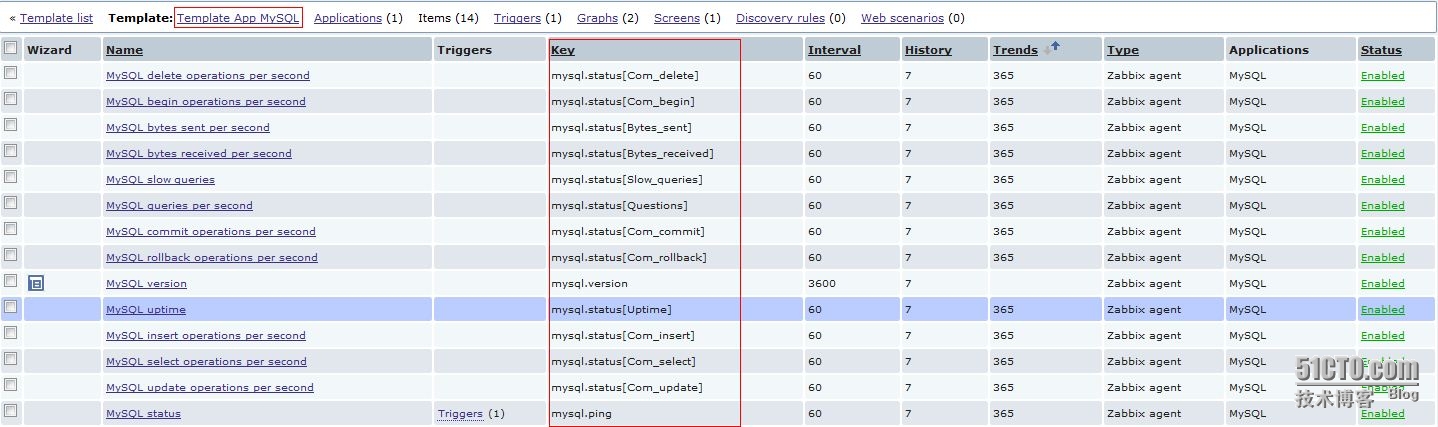Check the MySQL uptime row checkbox

pyautogui.click(x=11, y=307)
